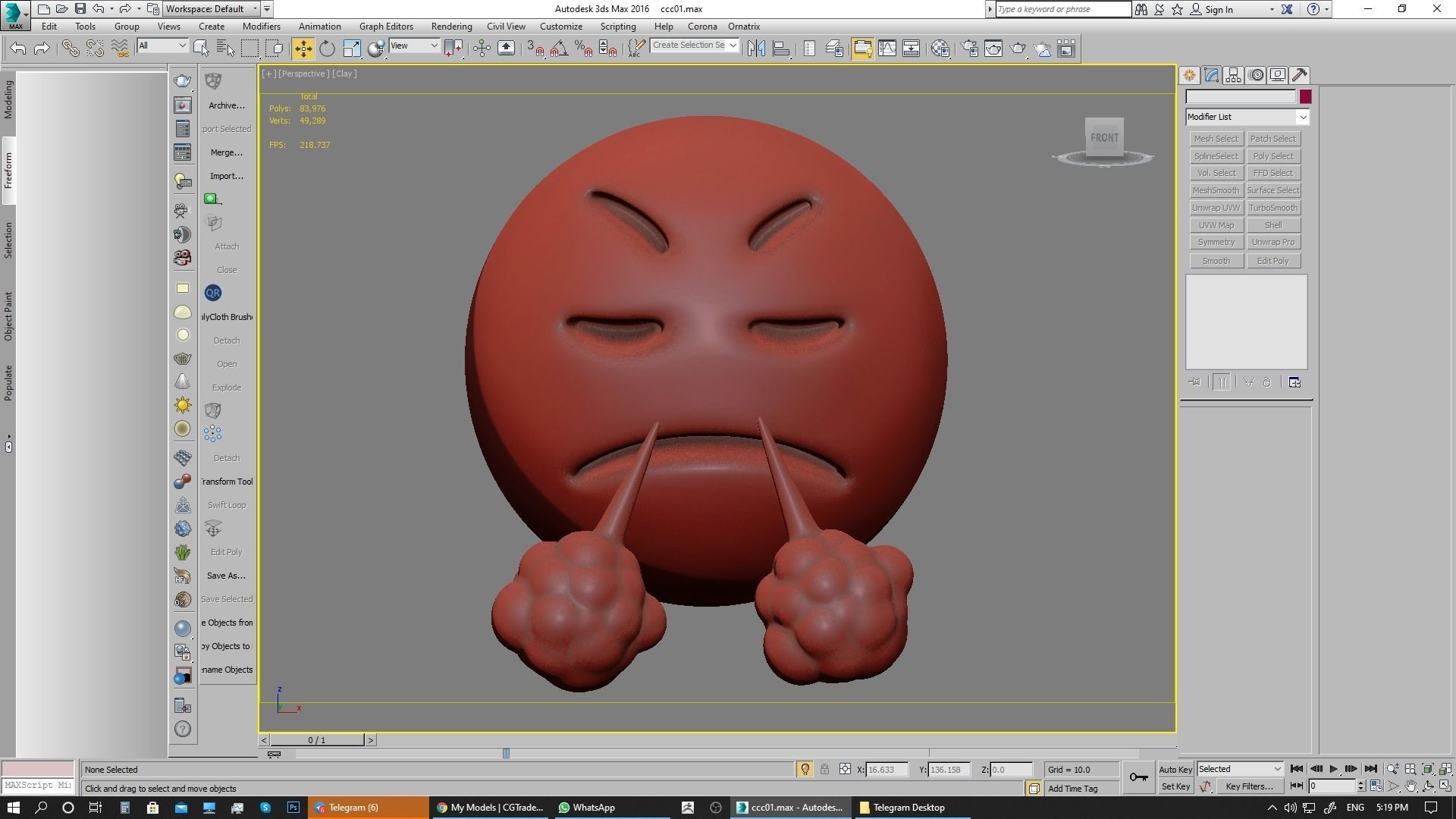Open the reference coordinate View dropdown

tap(413, 45)
